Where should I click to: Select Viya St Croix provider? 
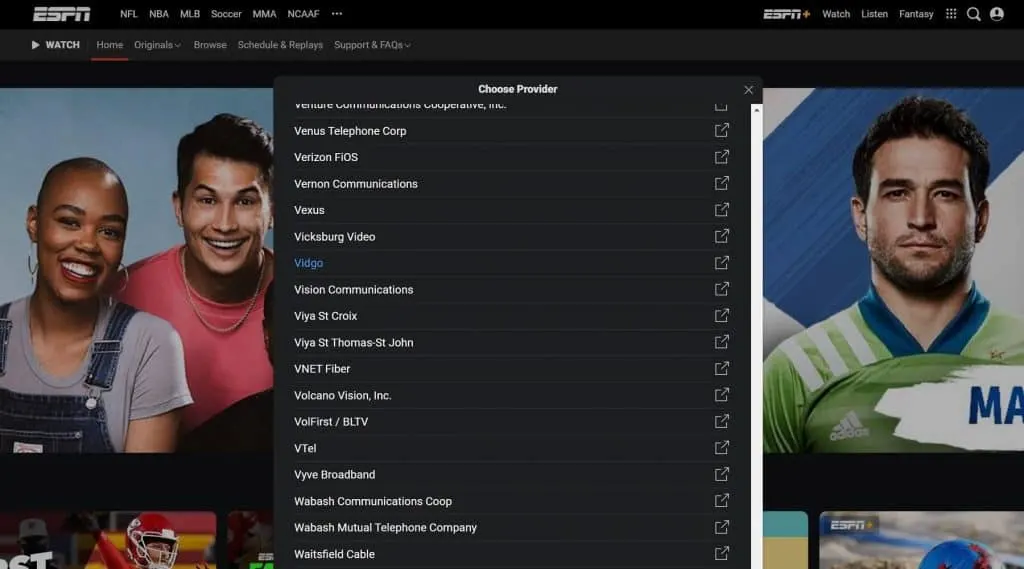pyautogui.click(x=325, y=316)
